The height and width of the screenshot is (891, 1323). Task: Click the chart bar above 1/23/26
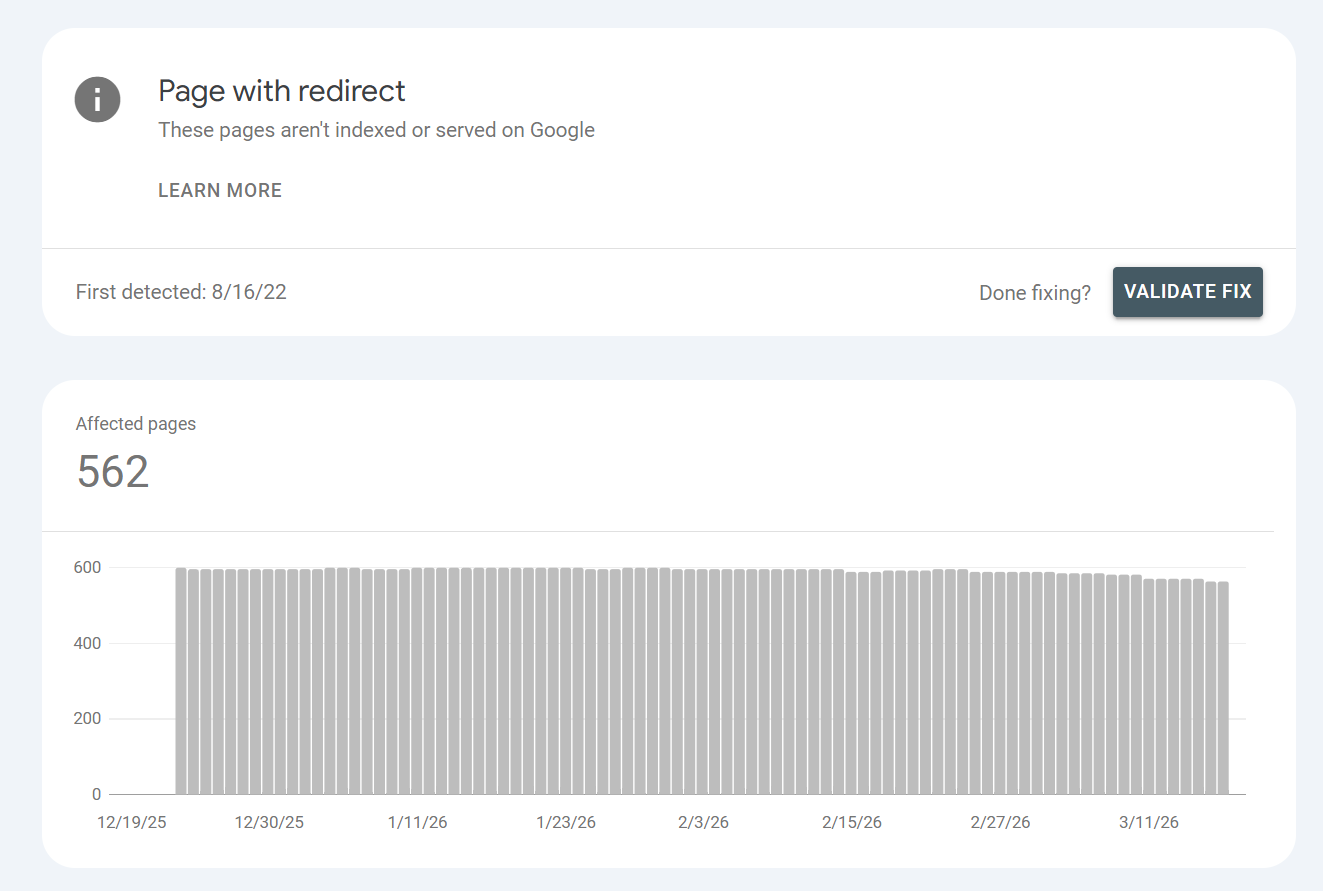[x=565, y=680]
